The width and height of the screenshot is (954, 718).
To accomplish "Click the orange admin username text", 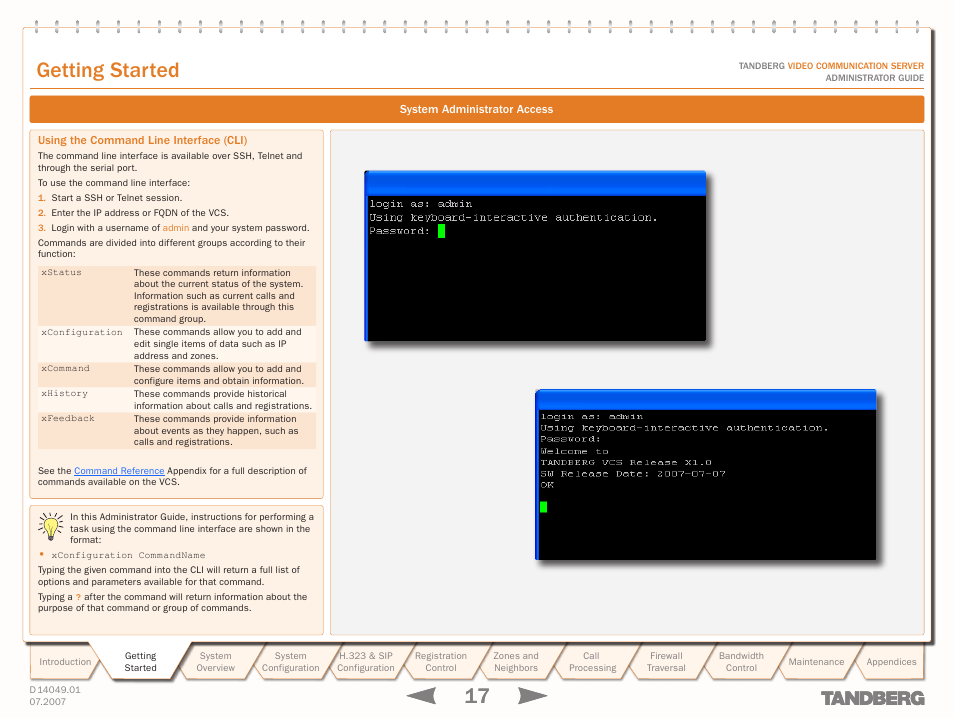I will click(176, 228).
